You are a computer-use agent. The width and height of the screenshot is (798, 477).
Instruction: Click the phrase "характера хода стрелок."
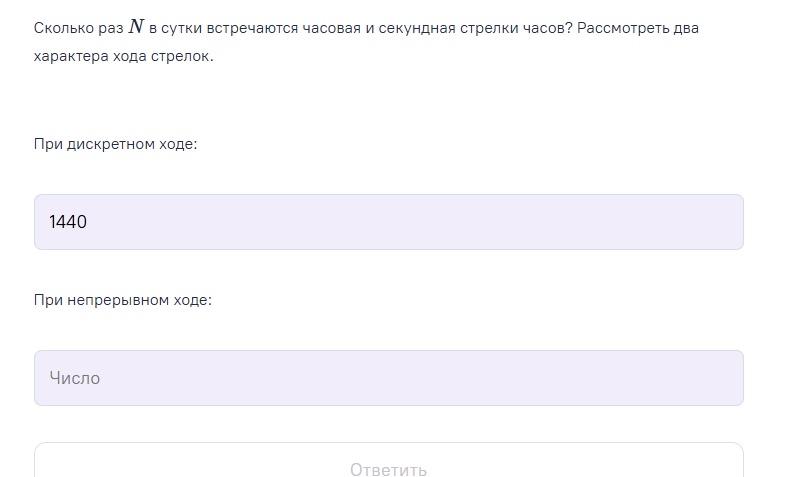123,56
